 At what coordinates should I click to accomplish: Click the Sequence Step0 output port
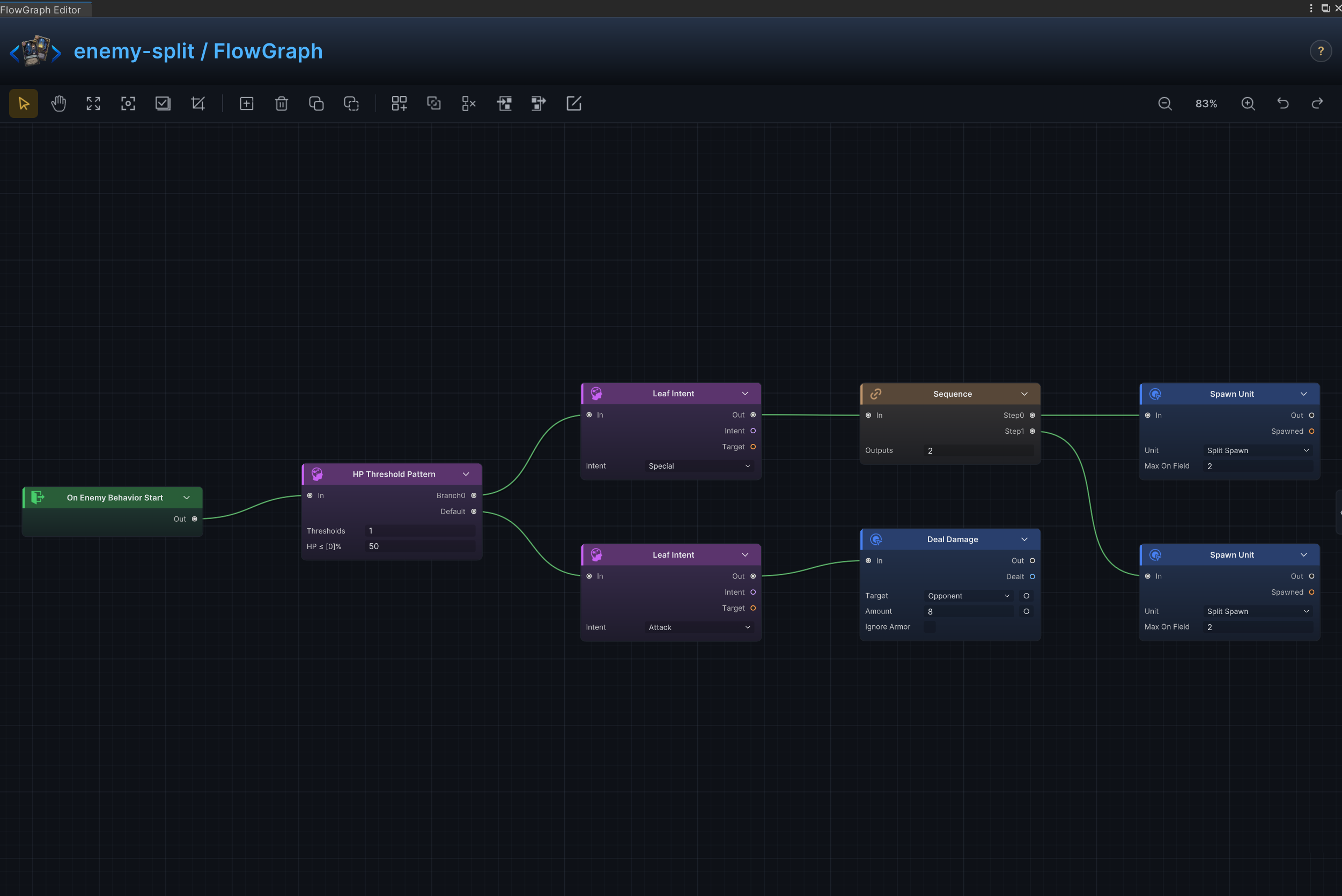pos(1032,416)
